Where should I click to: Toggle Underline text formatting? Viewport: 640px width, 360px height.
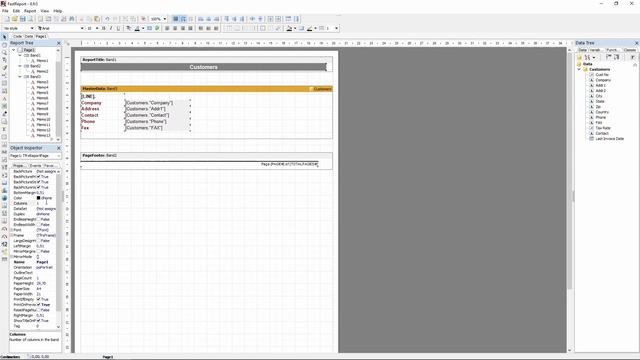118,28
